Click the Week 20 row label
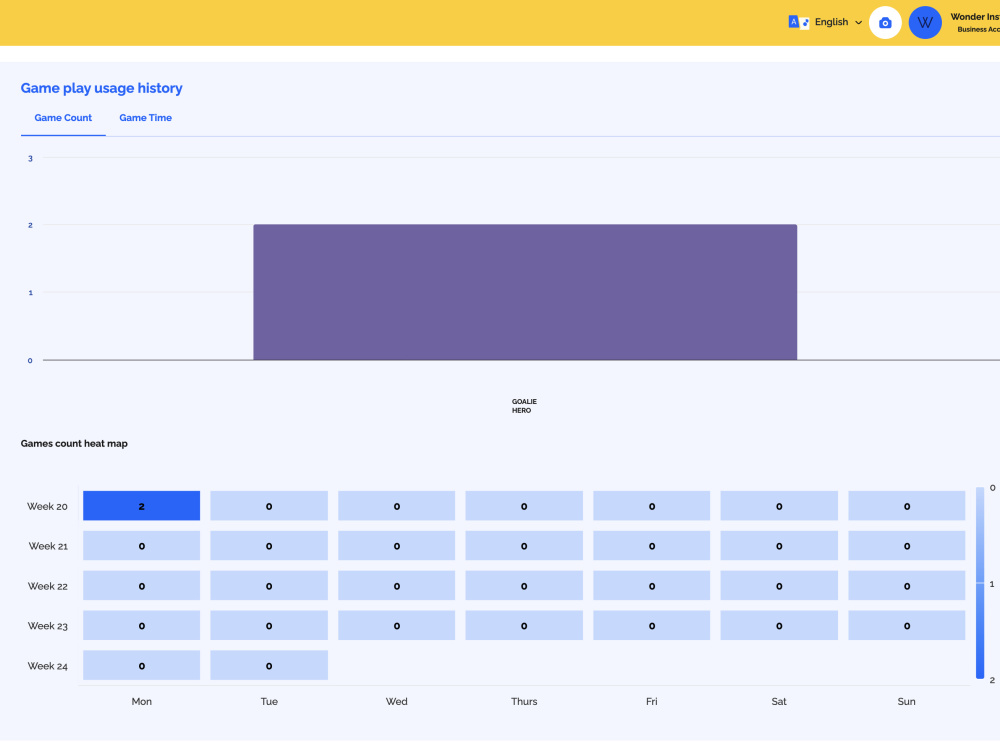 tap(47, 506)
